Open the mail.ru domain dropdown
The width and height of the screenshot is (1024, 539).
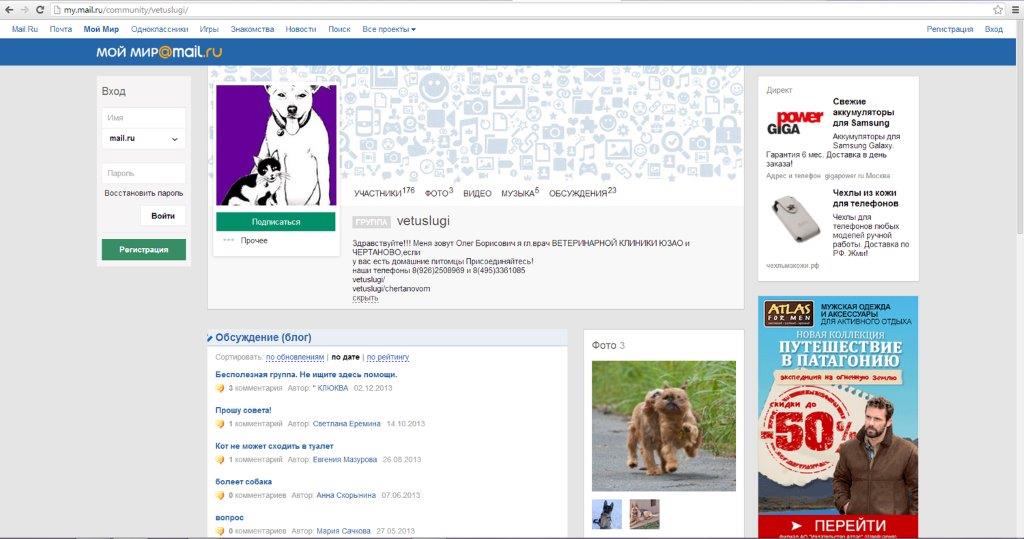point(143,139)
